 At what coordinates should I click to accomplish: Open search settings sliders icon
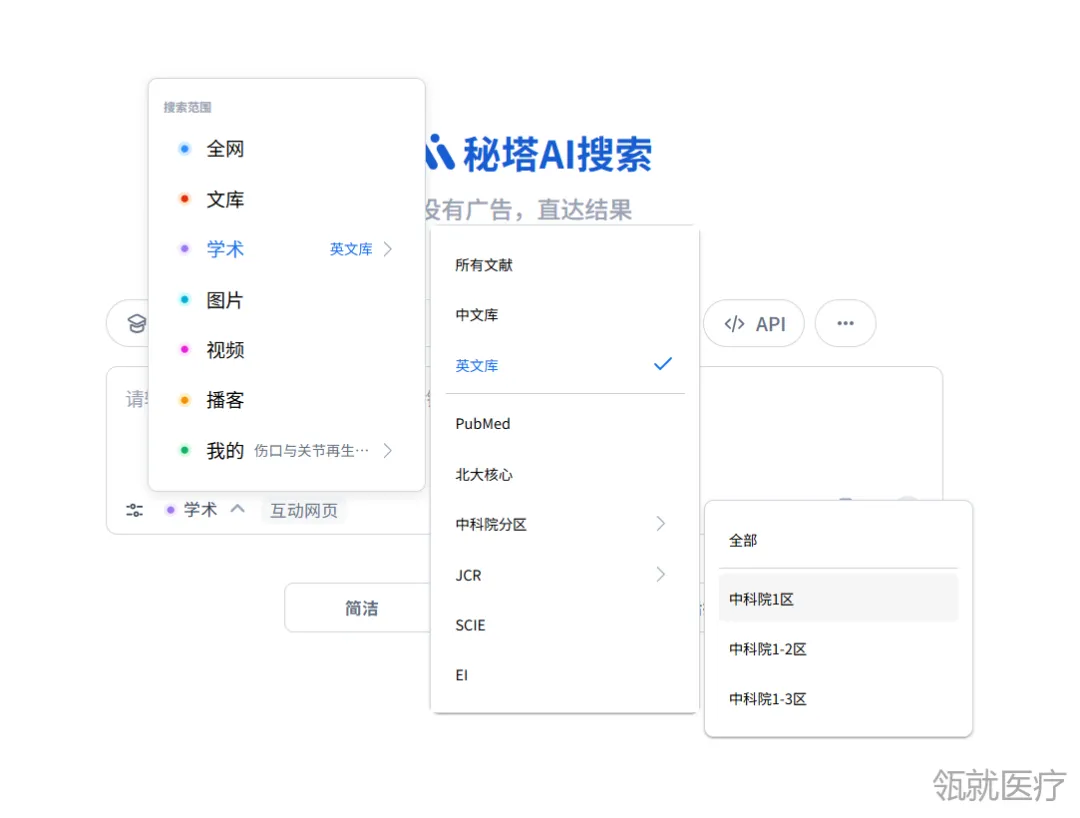pyautogui.click(x=134, y=510)
